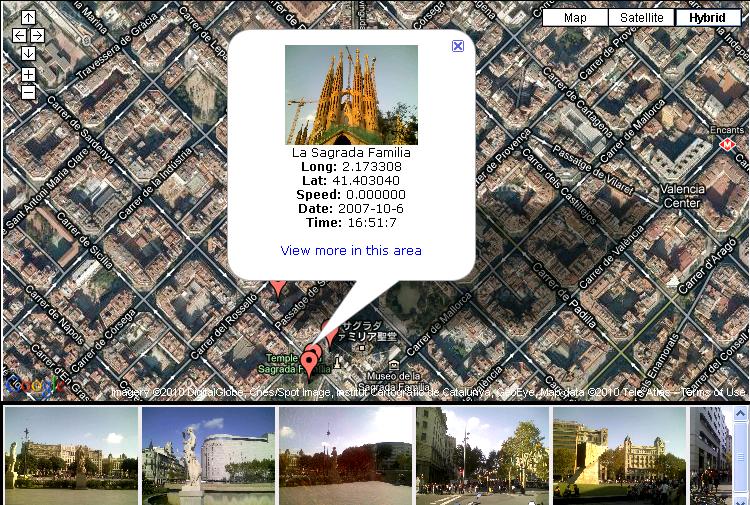Pan the map down with the arrow
The width and height of the screenshot is (750, 505).
point(28,53)
